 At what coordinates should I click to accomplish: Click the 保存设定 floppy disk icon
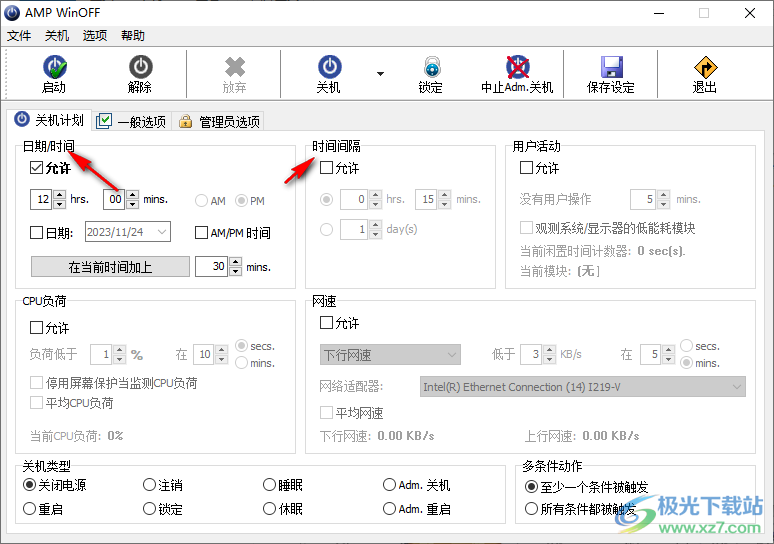(612, 67)
